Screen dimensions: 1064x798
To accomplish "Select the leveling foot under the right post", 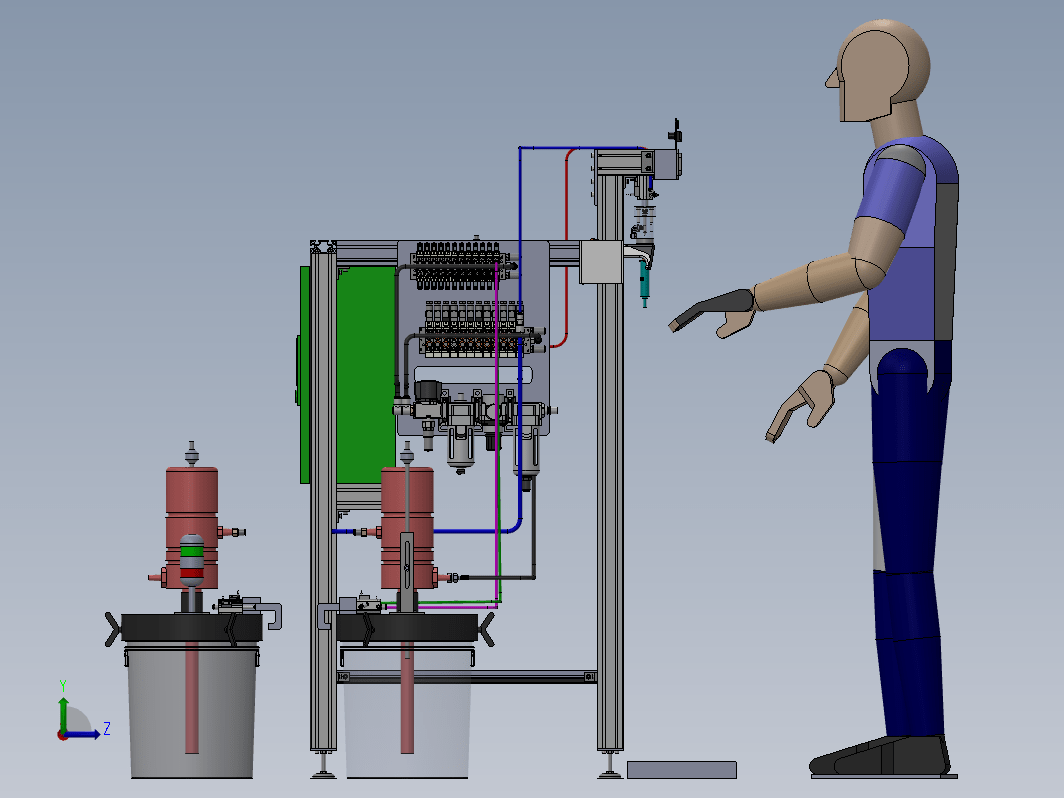I will (x=610, y=765).
